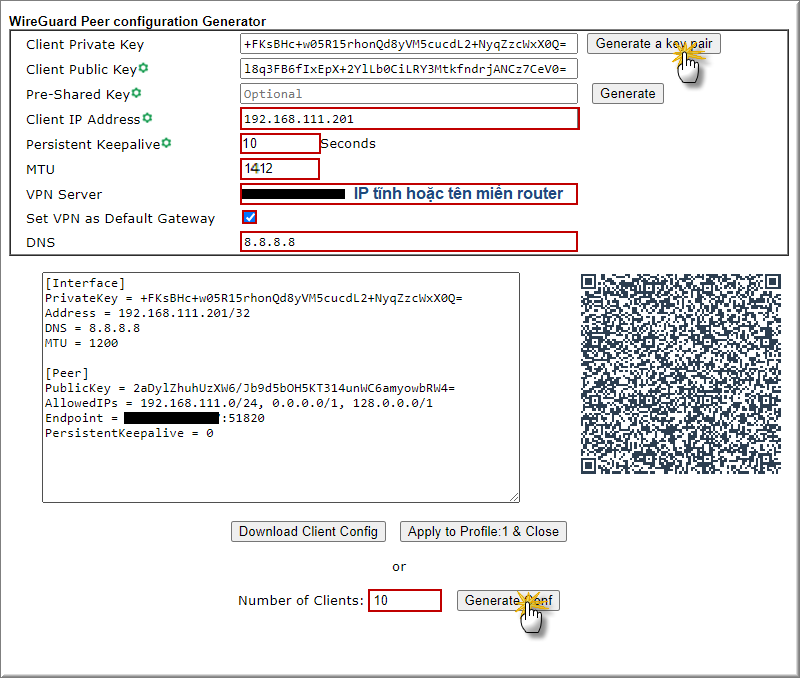Image resolution: width=800 pixels, height=678 pixels.
Task: Download the client config file
Action: click(308, 532)
